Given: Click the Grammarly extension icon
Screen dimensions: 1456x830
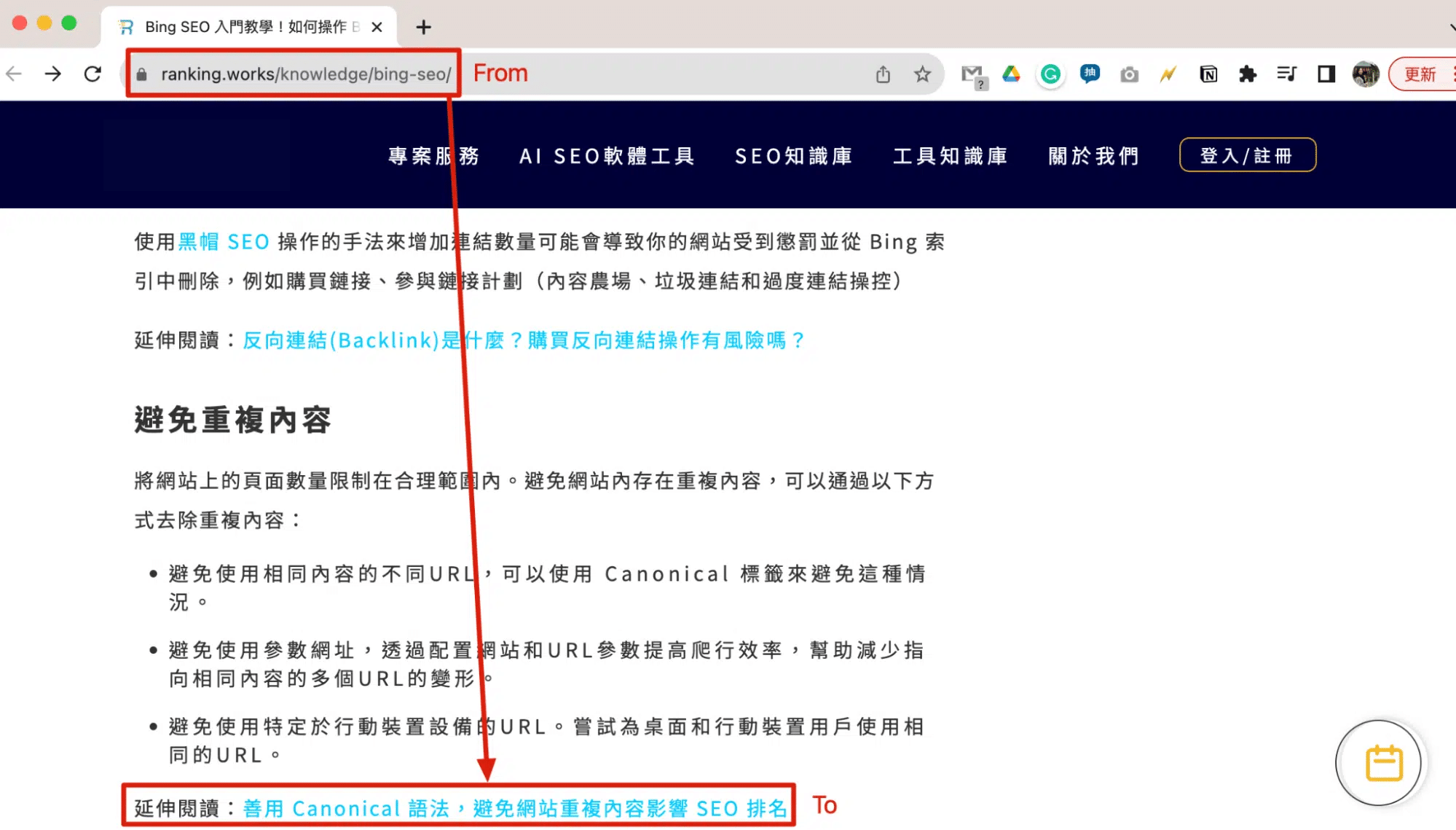Looking at the screenshot, I should tap(1050, 74).
